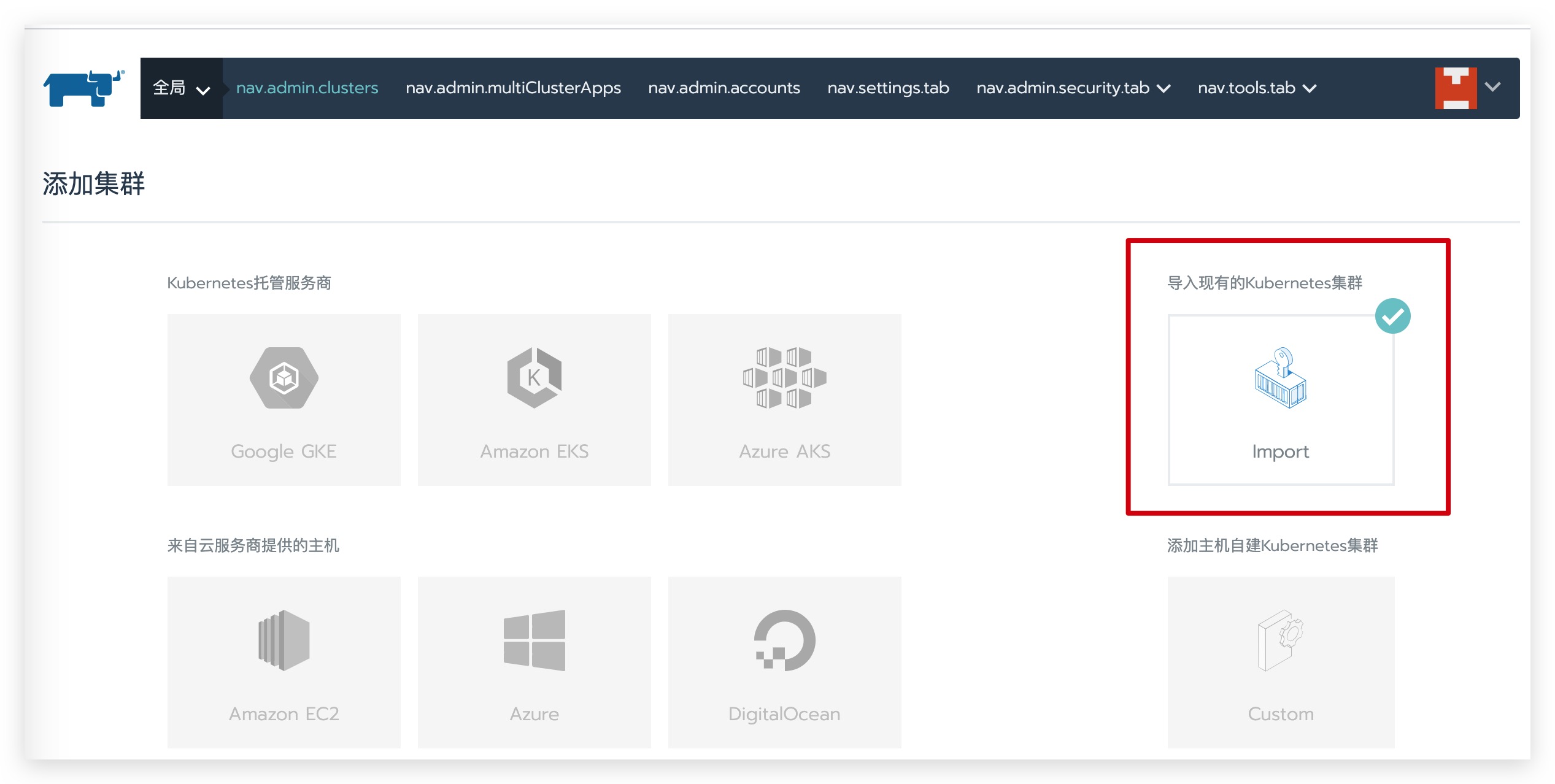Select the Amazon EC2 label

[x=284, y=714]
